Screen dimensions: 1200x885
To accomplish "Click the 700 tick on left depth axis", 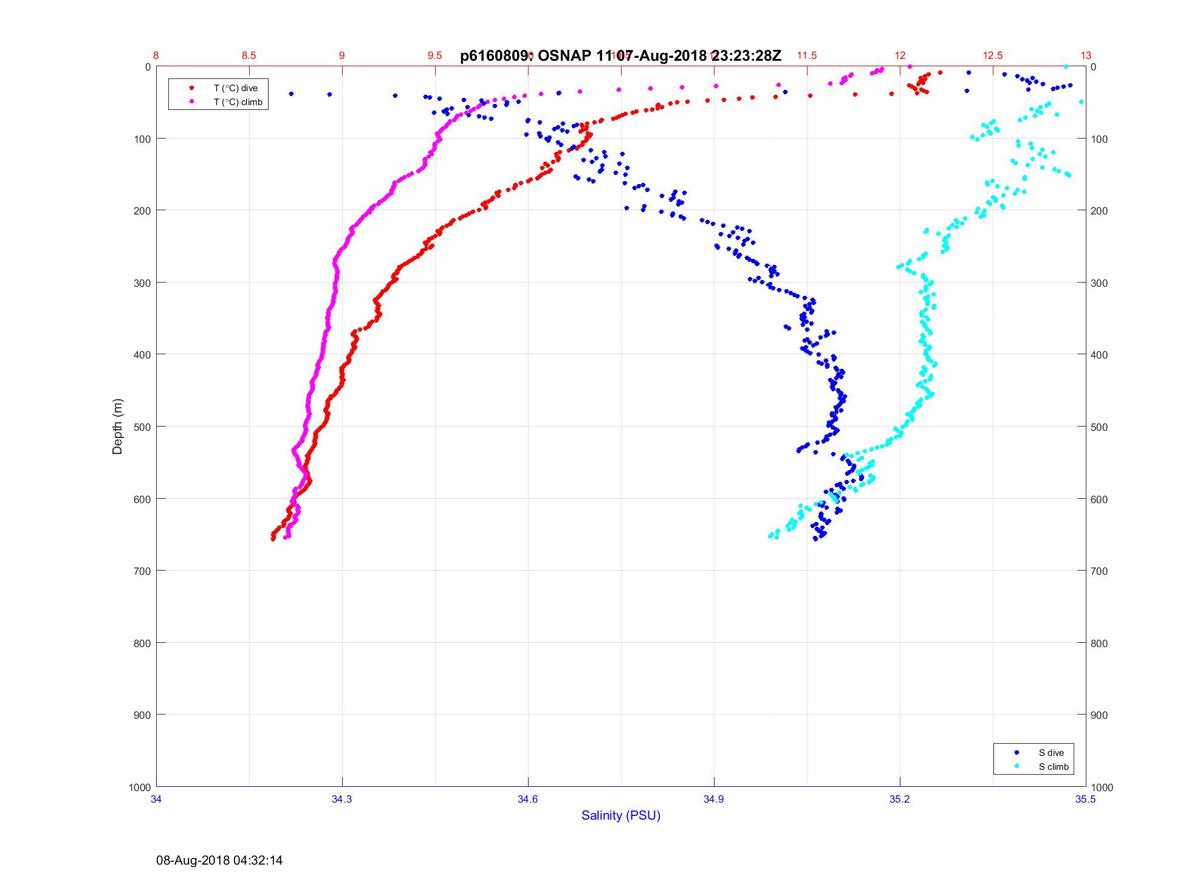I will click(x=141, y=571).
